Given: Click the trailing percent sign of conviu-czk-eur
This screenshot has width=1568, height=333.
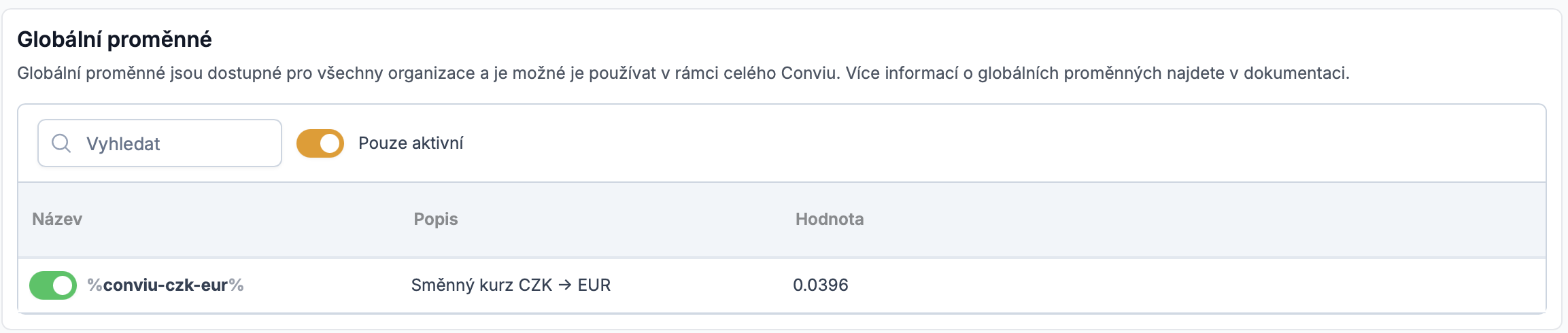Looking at the screenshot, I should [237, 285].
